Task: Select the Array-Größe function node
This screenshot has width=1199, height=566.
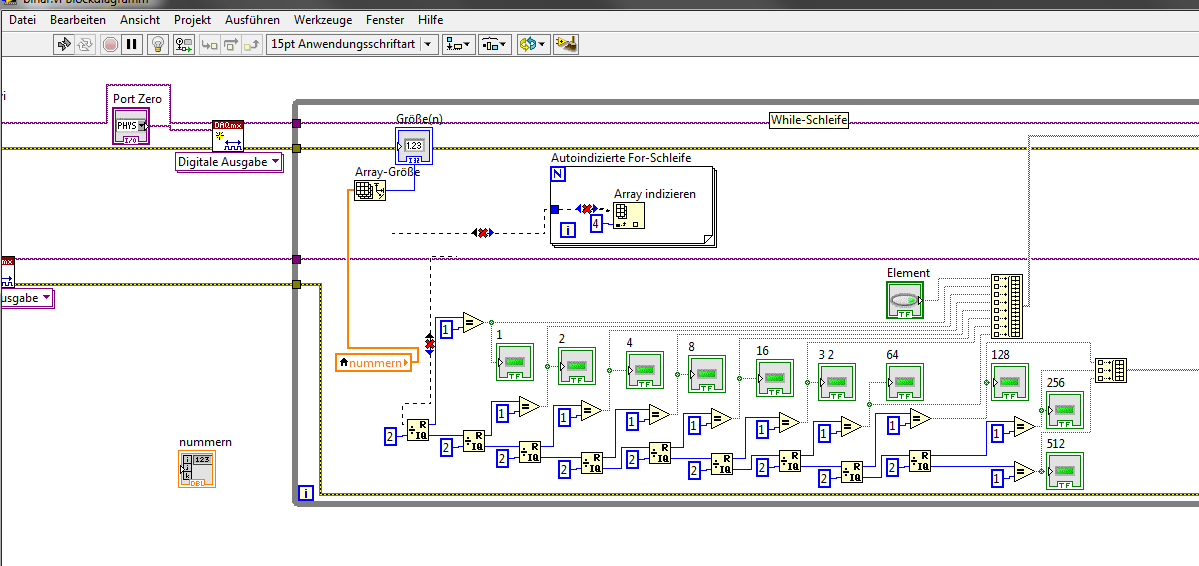Action: 369,191
